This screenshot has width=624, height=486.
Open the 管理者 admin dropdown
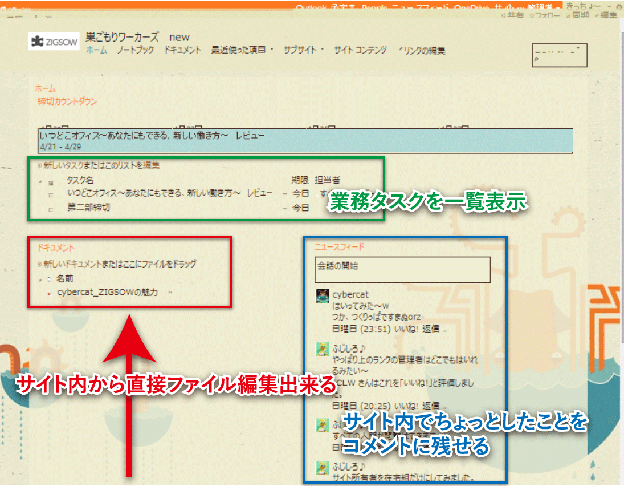[x=543, y=8]
